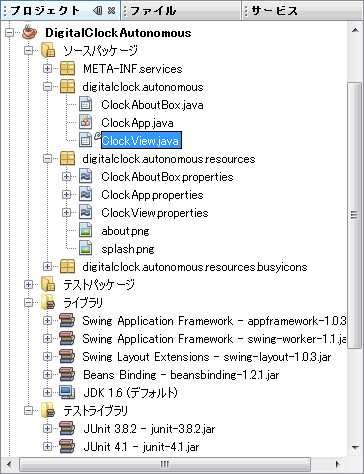Viewport: 364px width, 474px height.
Task: Collapse the ライブラリ node
Action: [29, 302]
